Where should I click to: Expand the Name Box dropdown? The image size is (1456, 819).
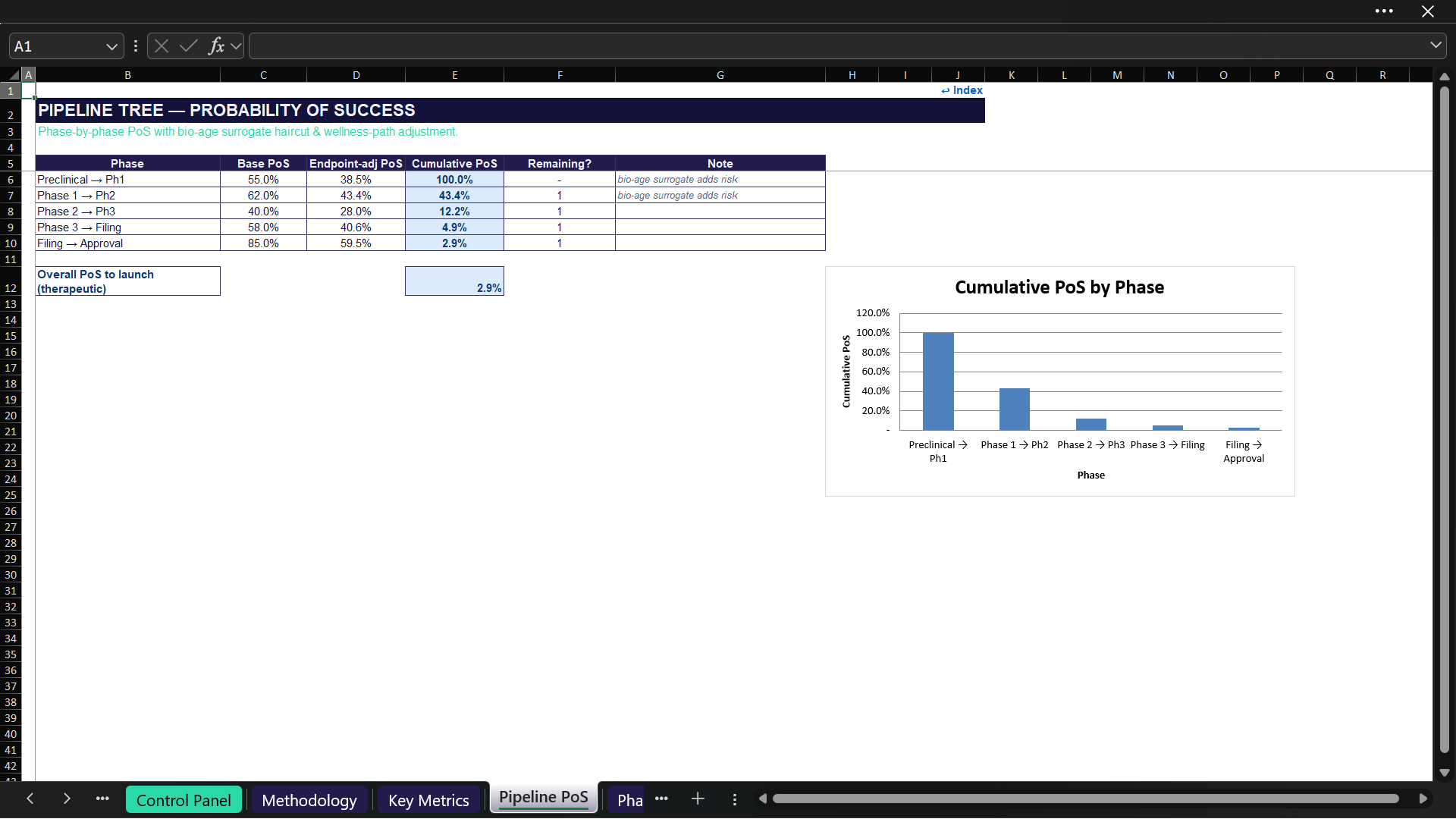click(111, 46)
